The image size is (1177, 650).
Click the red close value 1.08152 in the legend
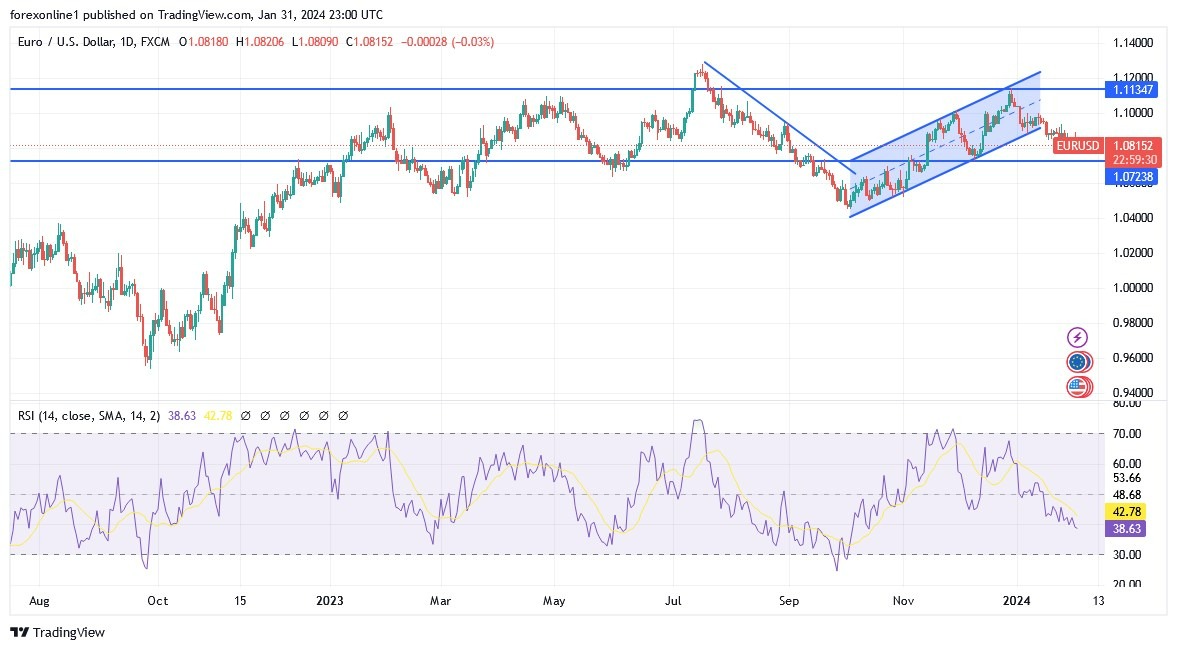(376, 42)
